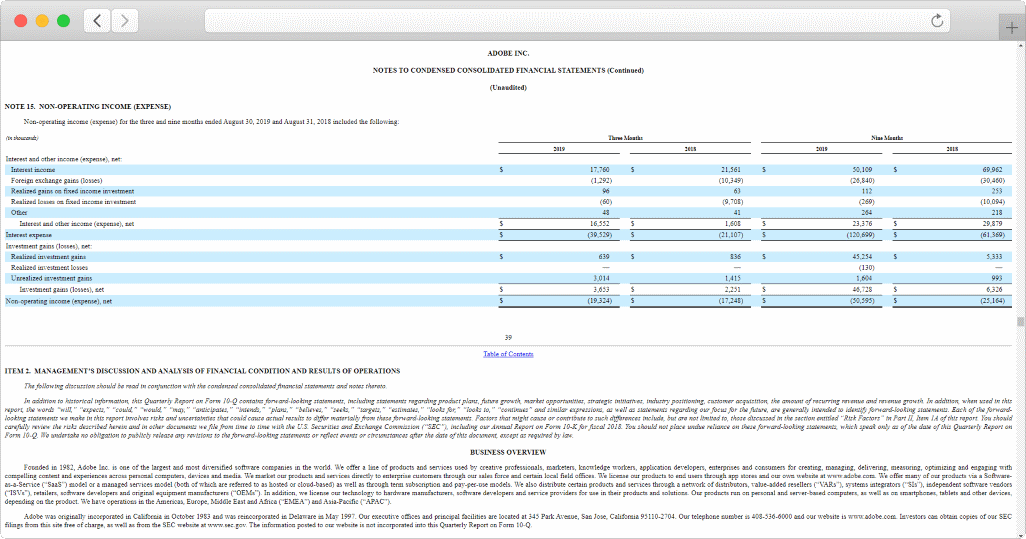This screenshot has width=1026, height=539.
Task: Click the back navigation arrow
Action: click(97, 20)
